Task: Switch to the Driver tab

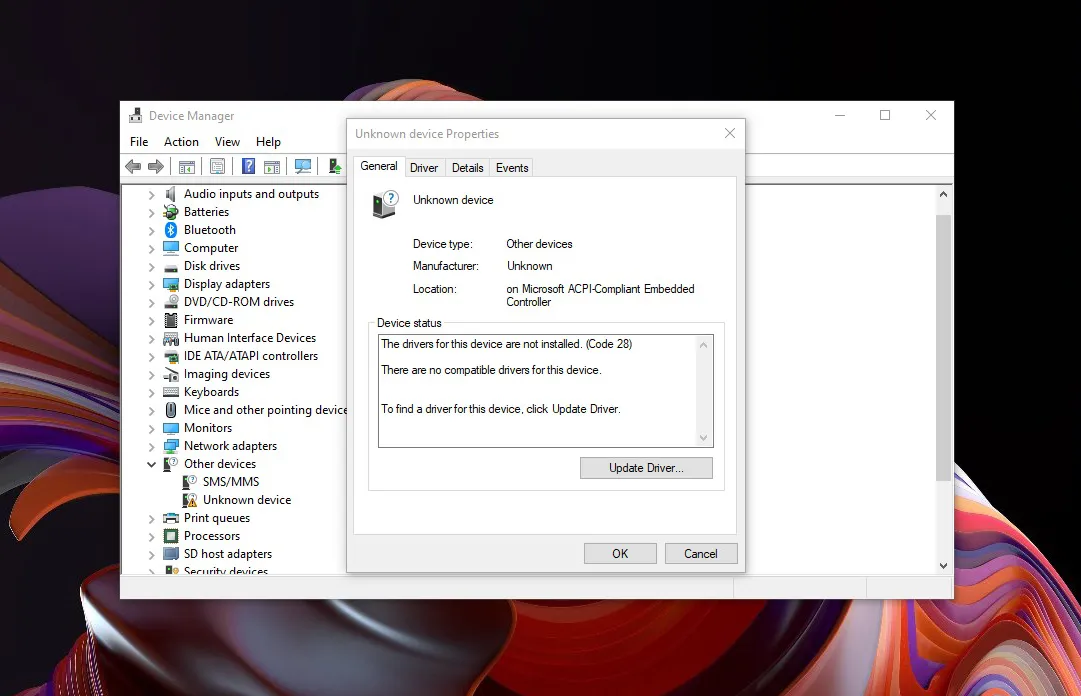Action: click(x=424, y=168)
